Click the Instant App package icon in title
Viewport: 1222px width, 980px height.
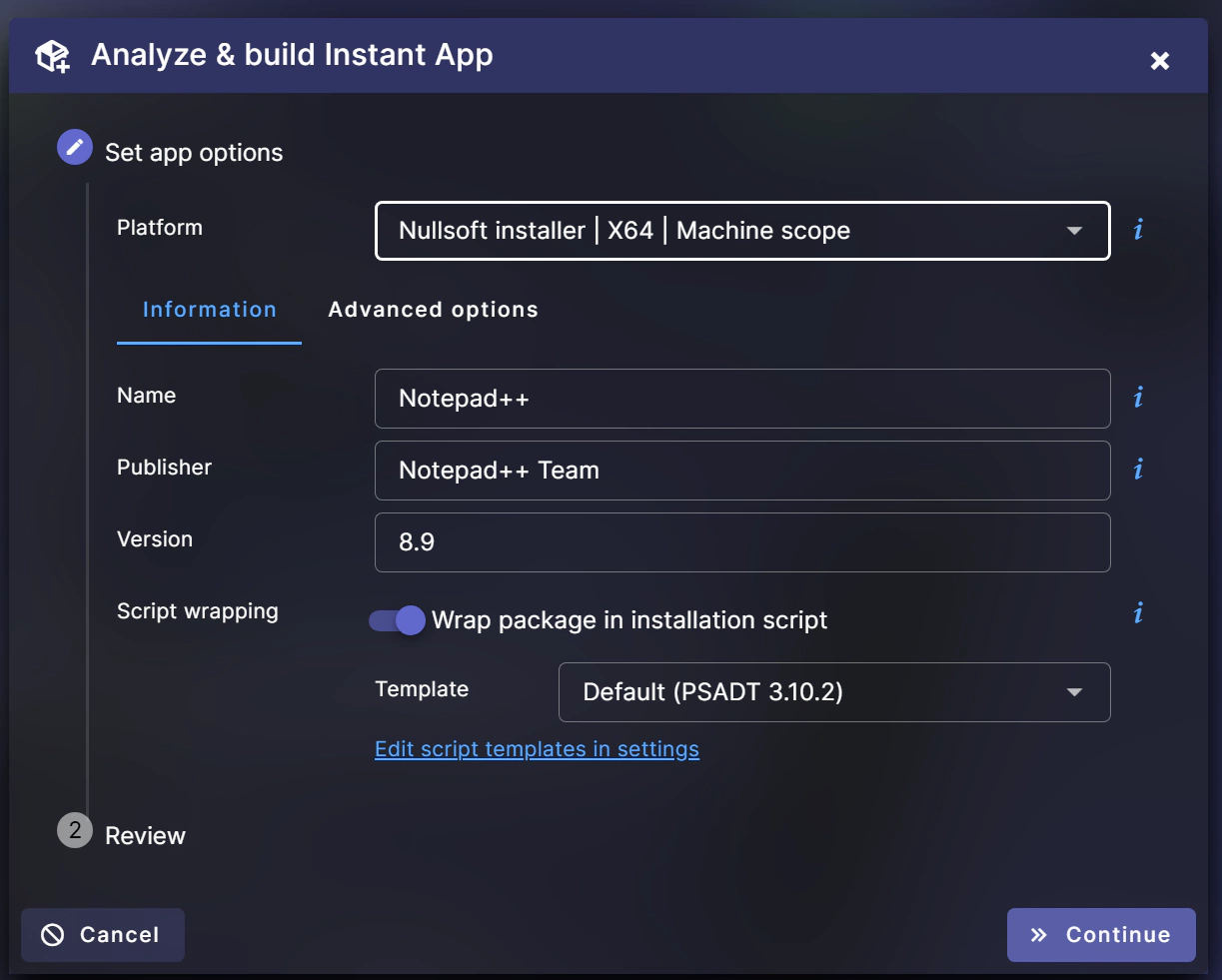coord(53,56)
